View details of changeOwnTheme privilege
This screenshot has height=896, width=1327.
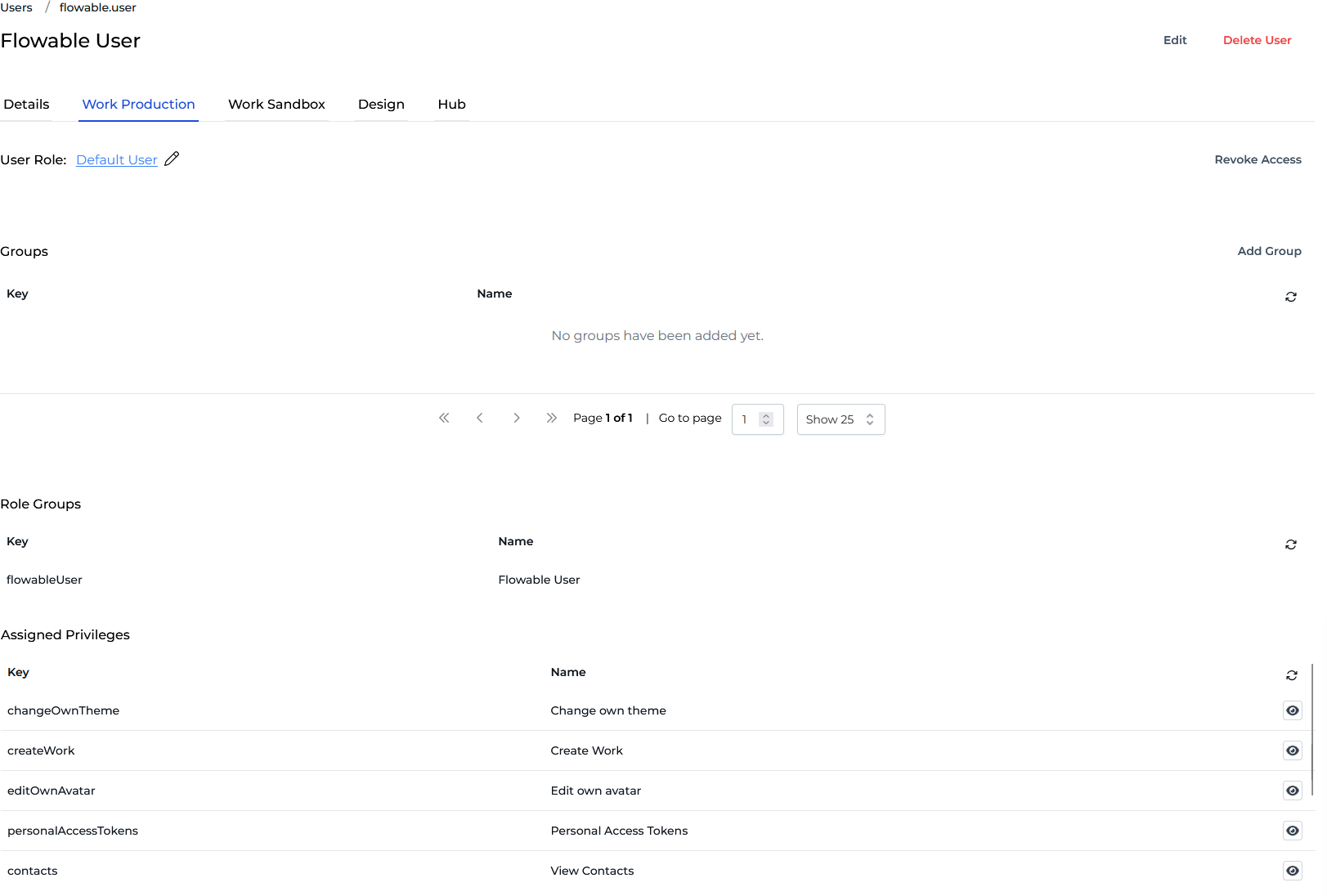point(1292,710)
